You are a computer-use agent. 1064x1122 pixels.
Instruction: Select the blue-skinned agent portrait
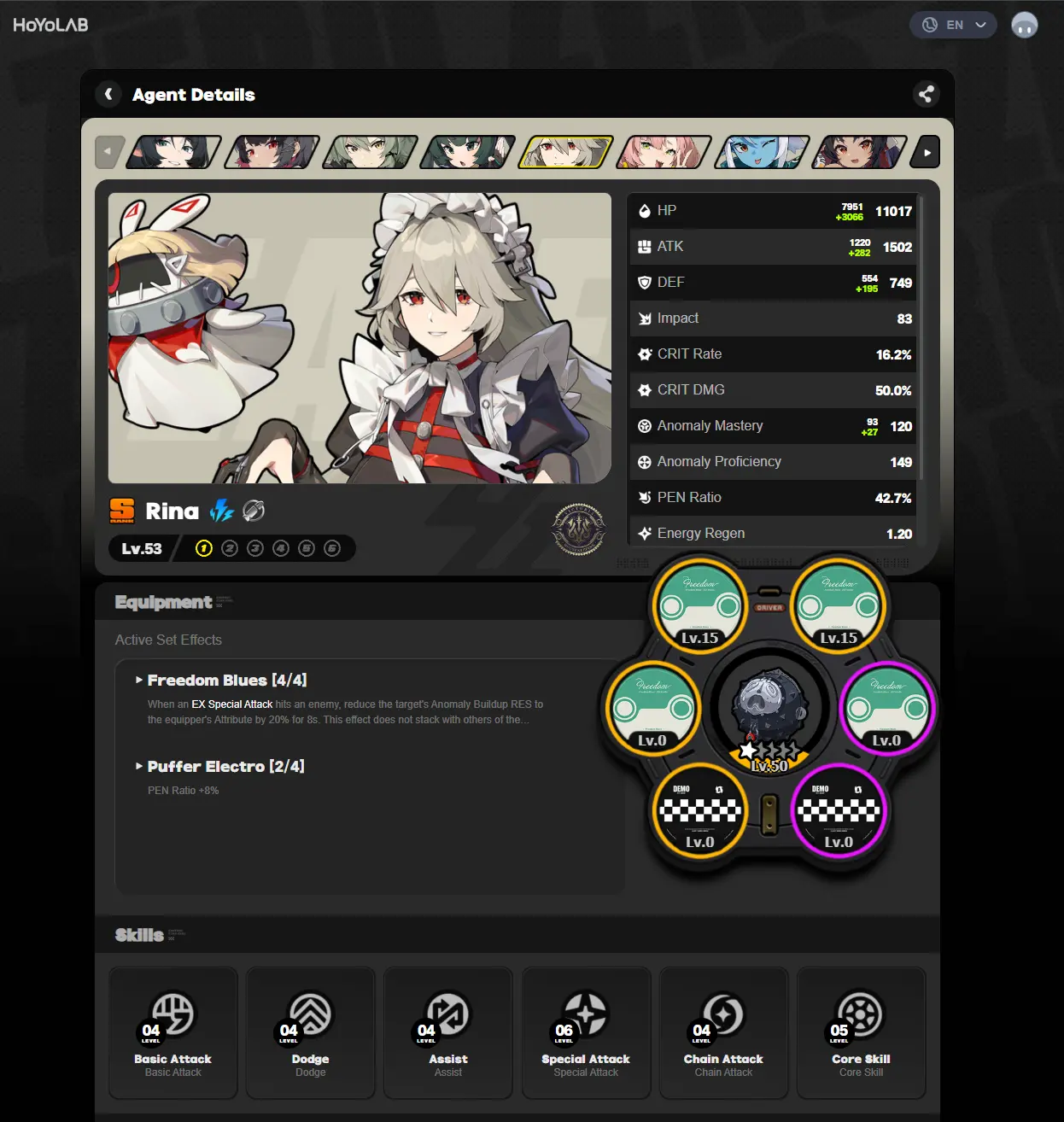point(762,153)
